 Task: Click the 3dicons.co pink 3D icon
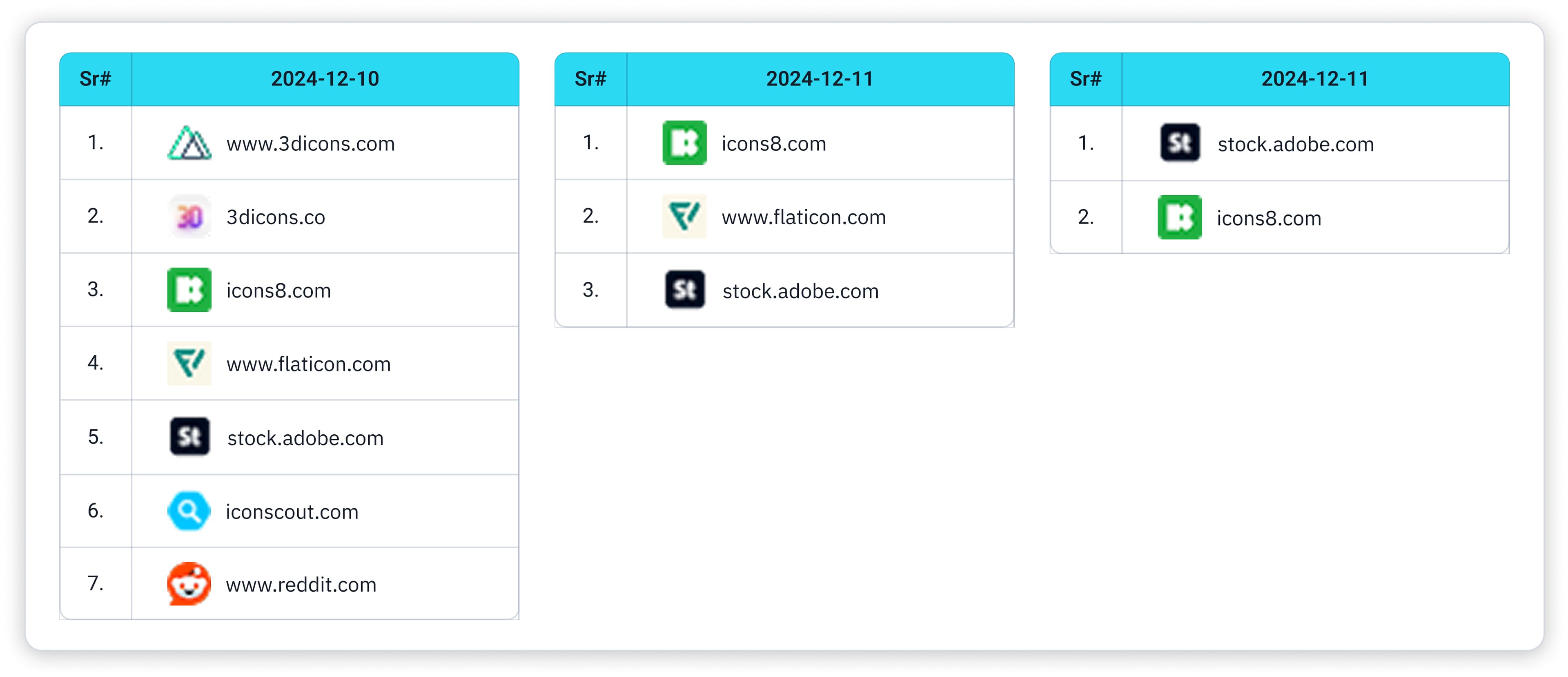tap(189, 217)
